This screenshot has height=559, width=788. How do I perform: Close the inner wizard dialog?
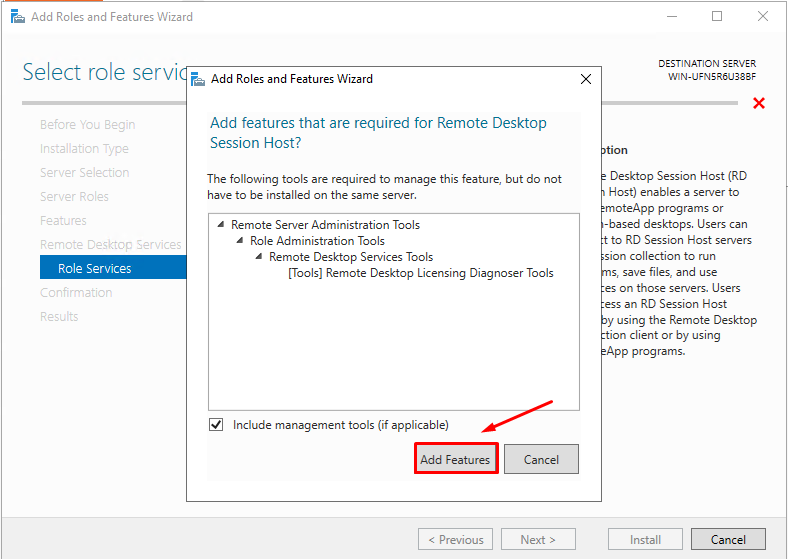(585, 79)
